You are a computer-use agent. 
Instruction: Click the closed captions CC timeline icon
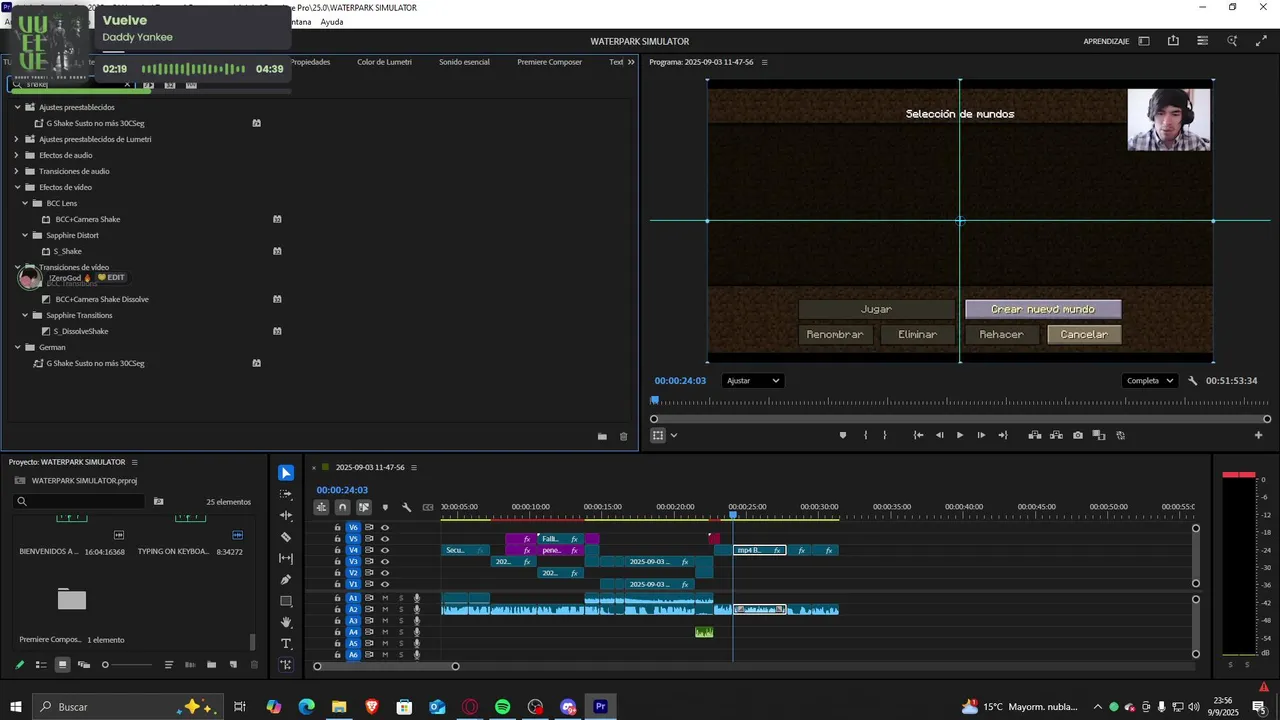tap(428, 507)
